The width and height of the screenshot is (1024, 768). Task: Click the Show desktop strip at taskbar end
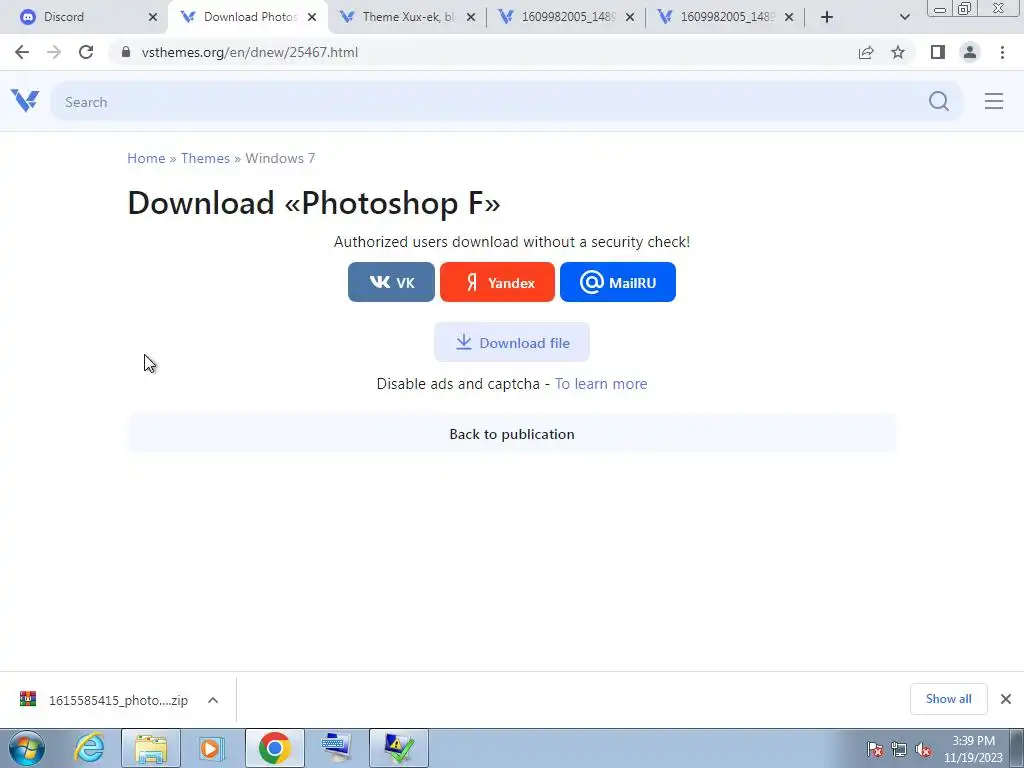coord(1017,748)
